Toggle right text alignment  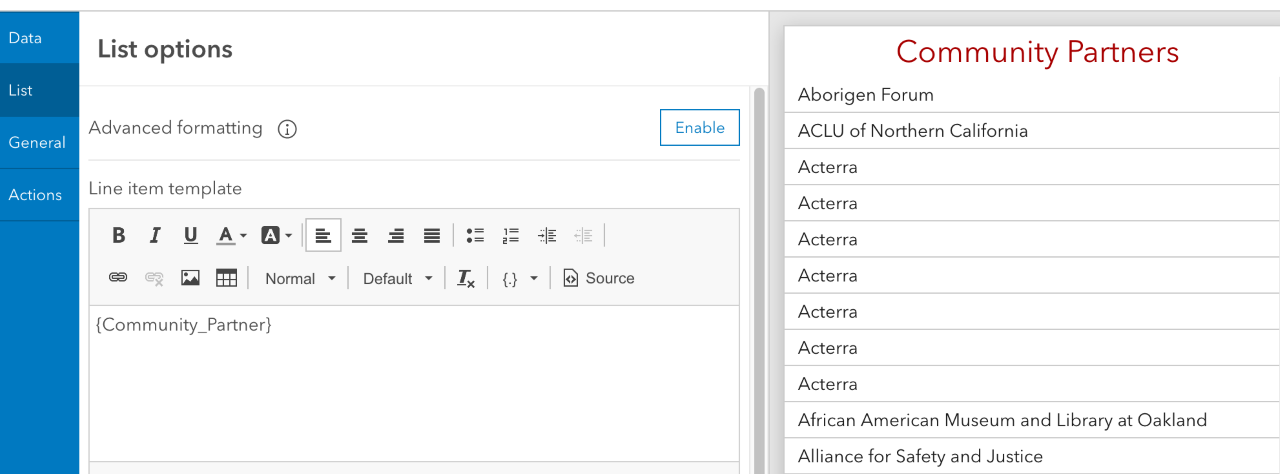click(395, 236)
